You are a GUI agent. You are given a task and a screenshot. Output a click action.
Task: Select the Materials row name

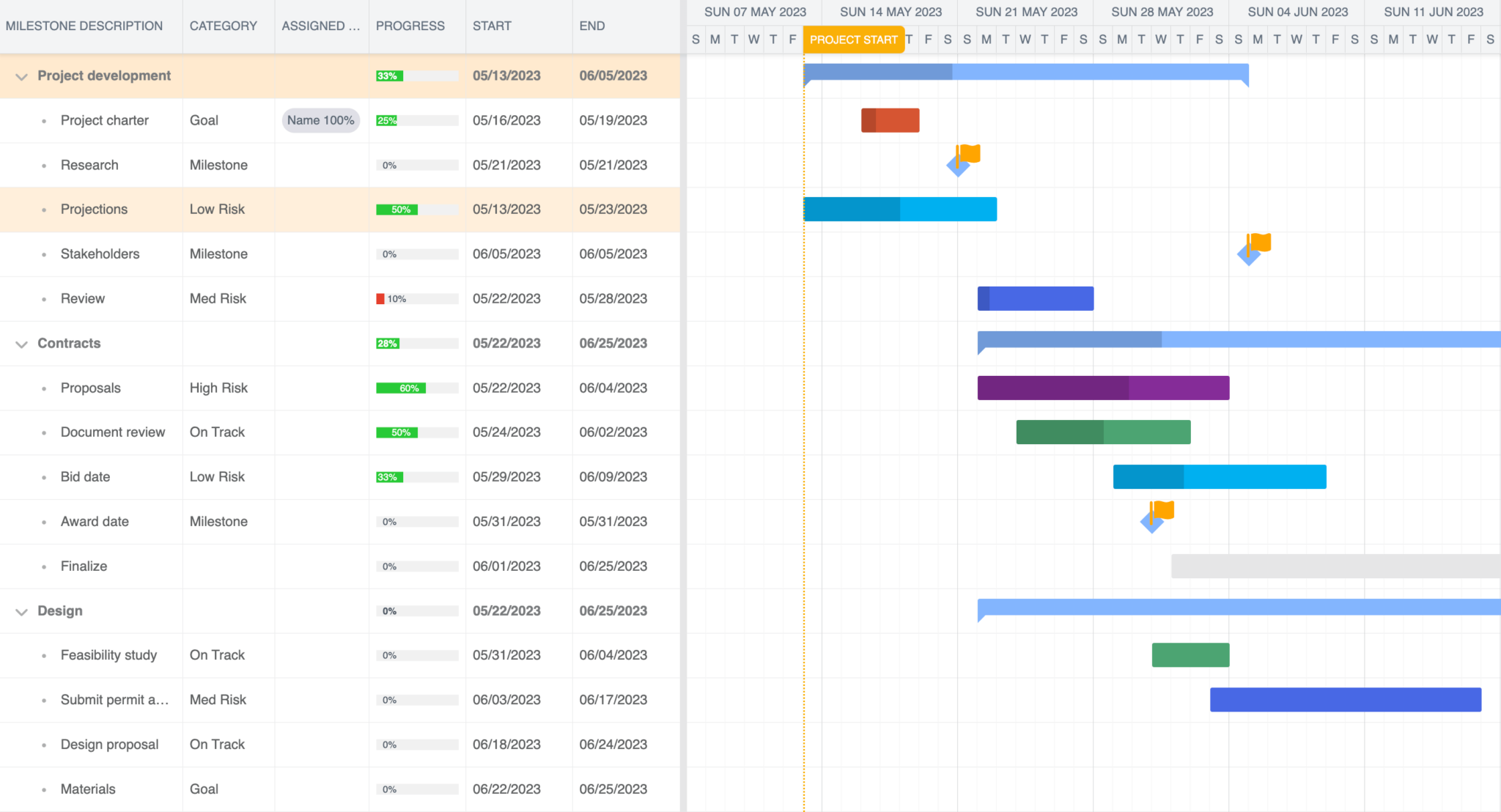pyautogui.click(x=88, y=789)
